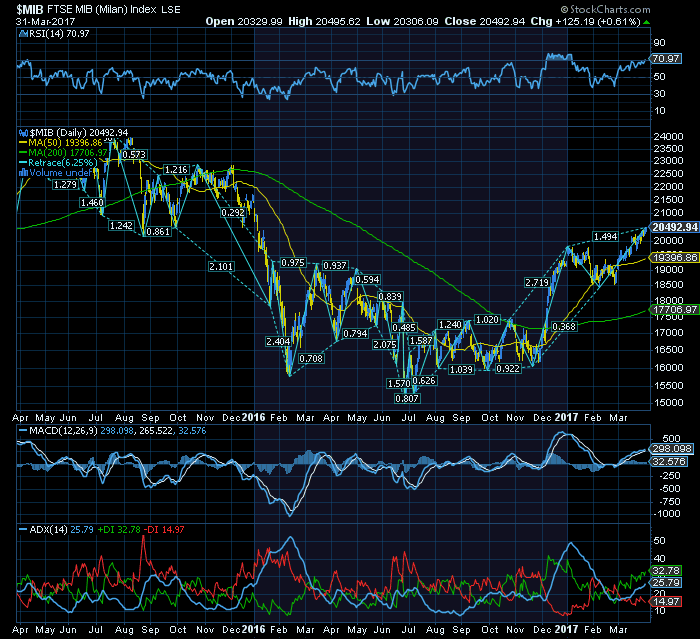Screen dimensions: 700x639
Task: Click the 0.626 retracement label
Action: click(x=424, y=380)
